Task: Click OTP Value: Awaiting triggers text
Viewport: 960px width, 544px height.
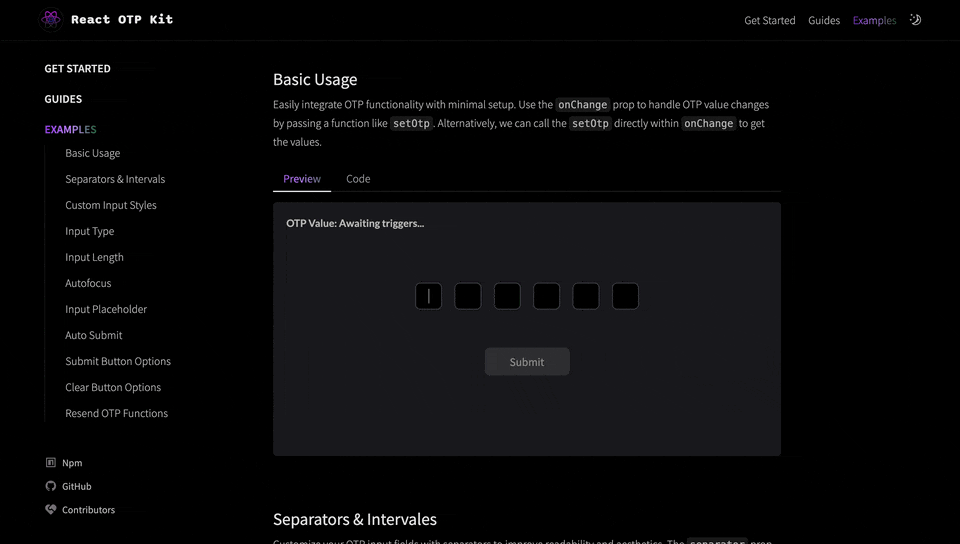Action: click(x=355, y=223)
